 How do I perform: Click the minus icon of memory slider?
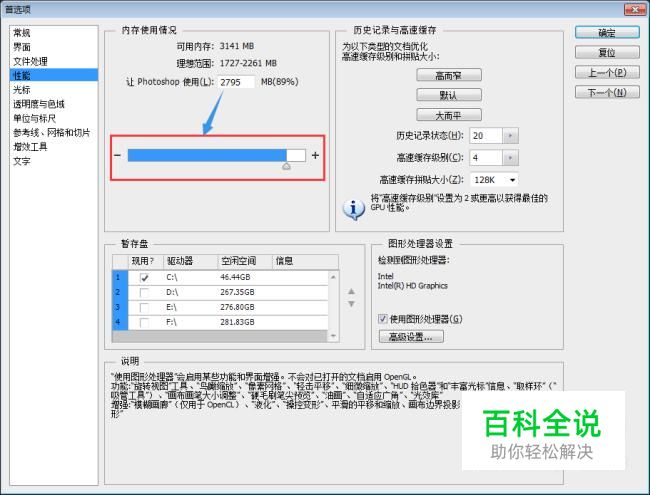tap(118, 155)
